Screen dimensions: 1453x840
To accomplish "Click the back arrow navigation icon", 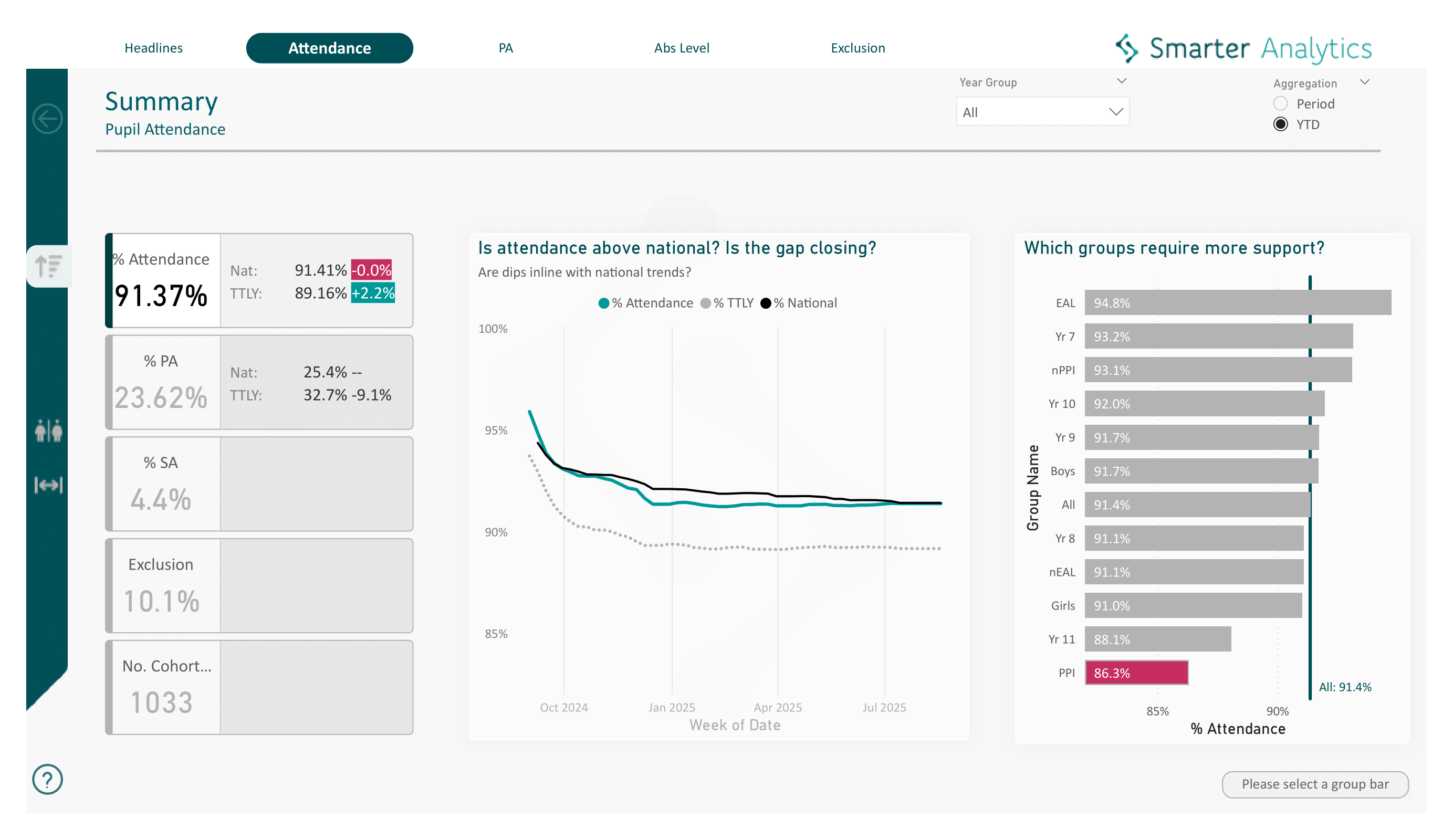I will pos(48,118).
